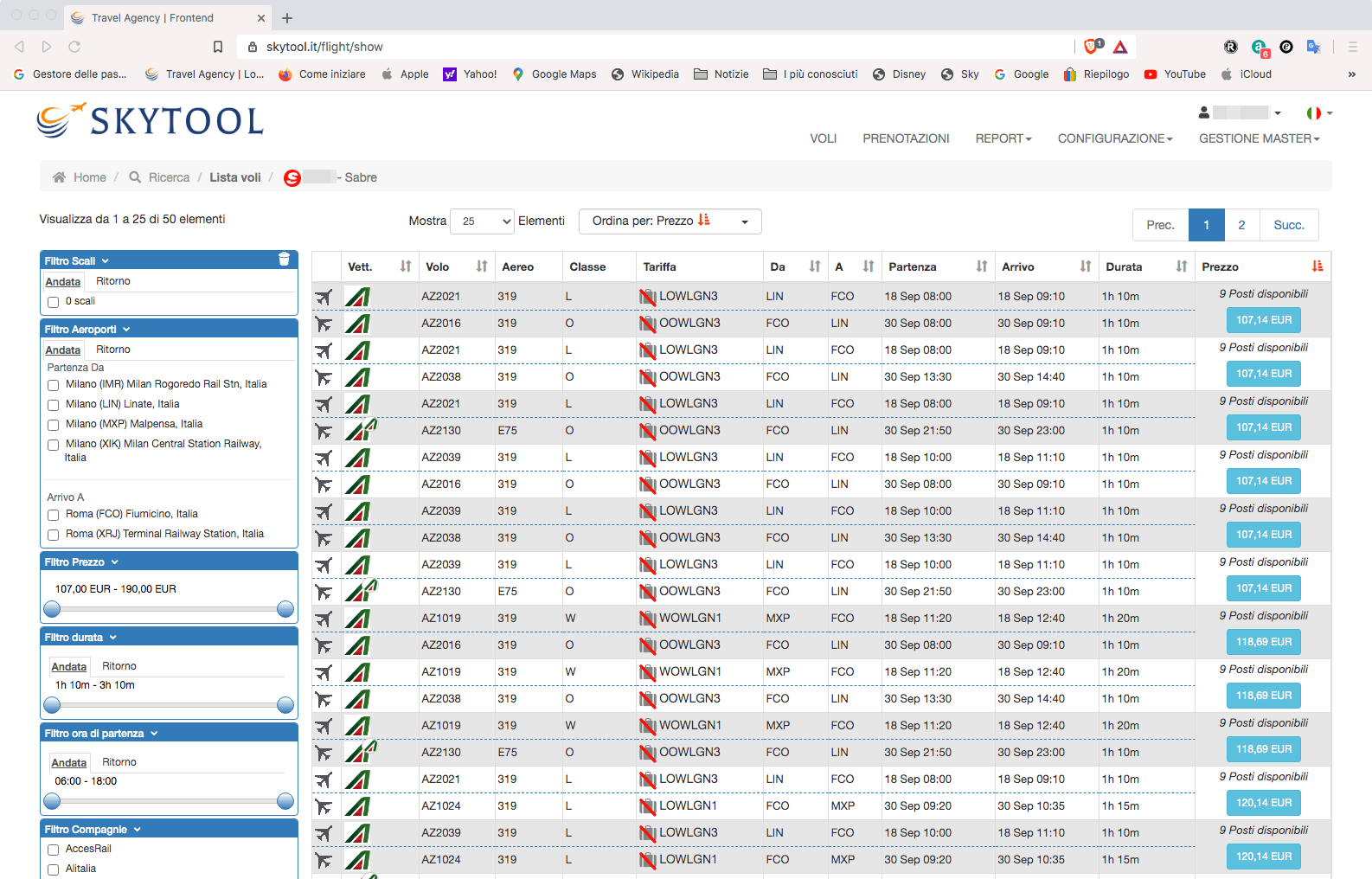Go to results page 2
Screen dimensions: 1372x879
click(x=1241, y=225)
